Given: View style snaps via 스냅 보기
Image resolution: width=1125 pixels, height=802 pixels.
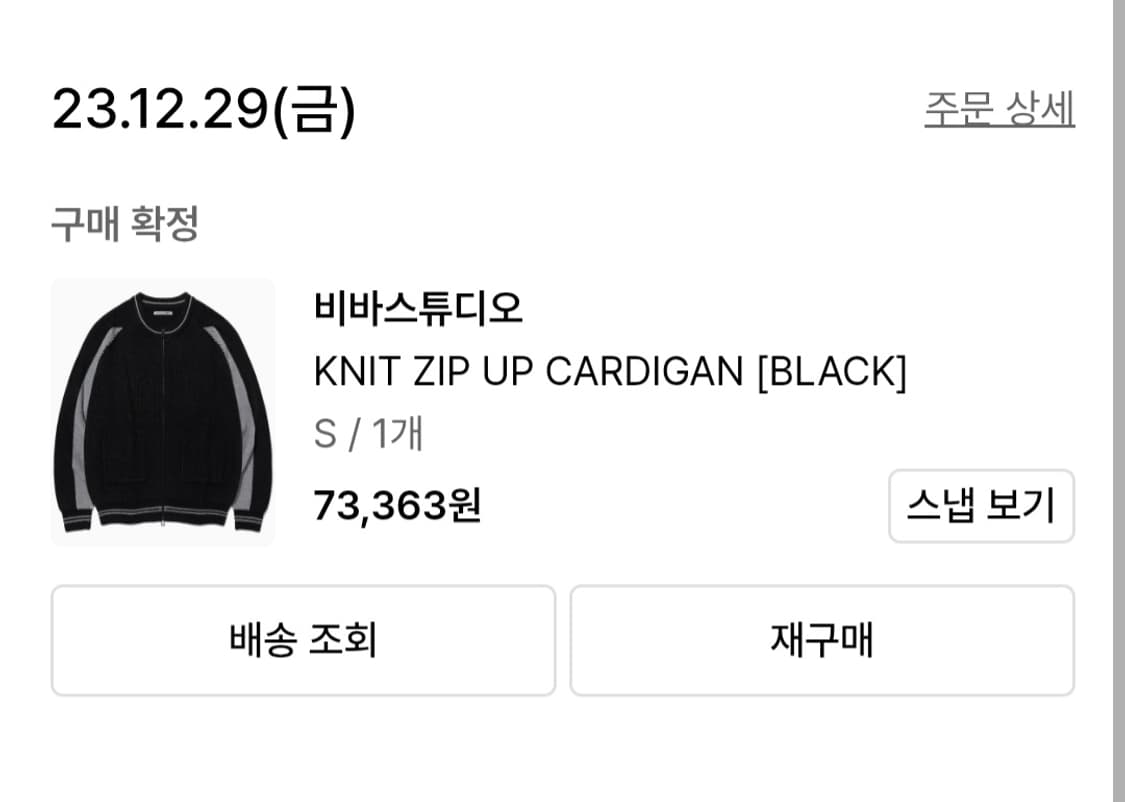Looking at the screenshot, I should pos(982,506).
